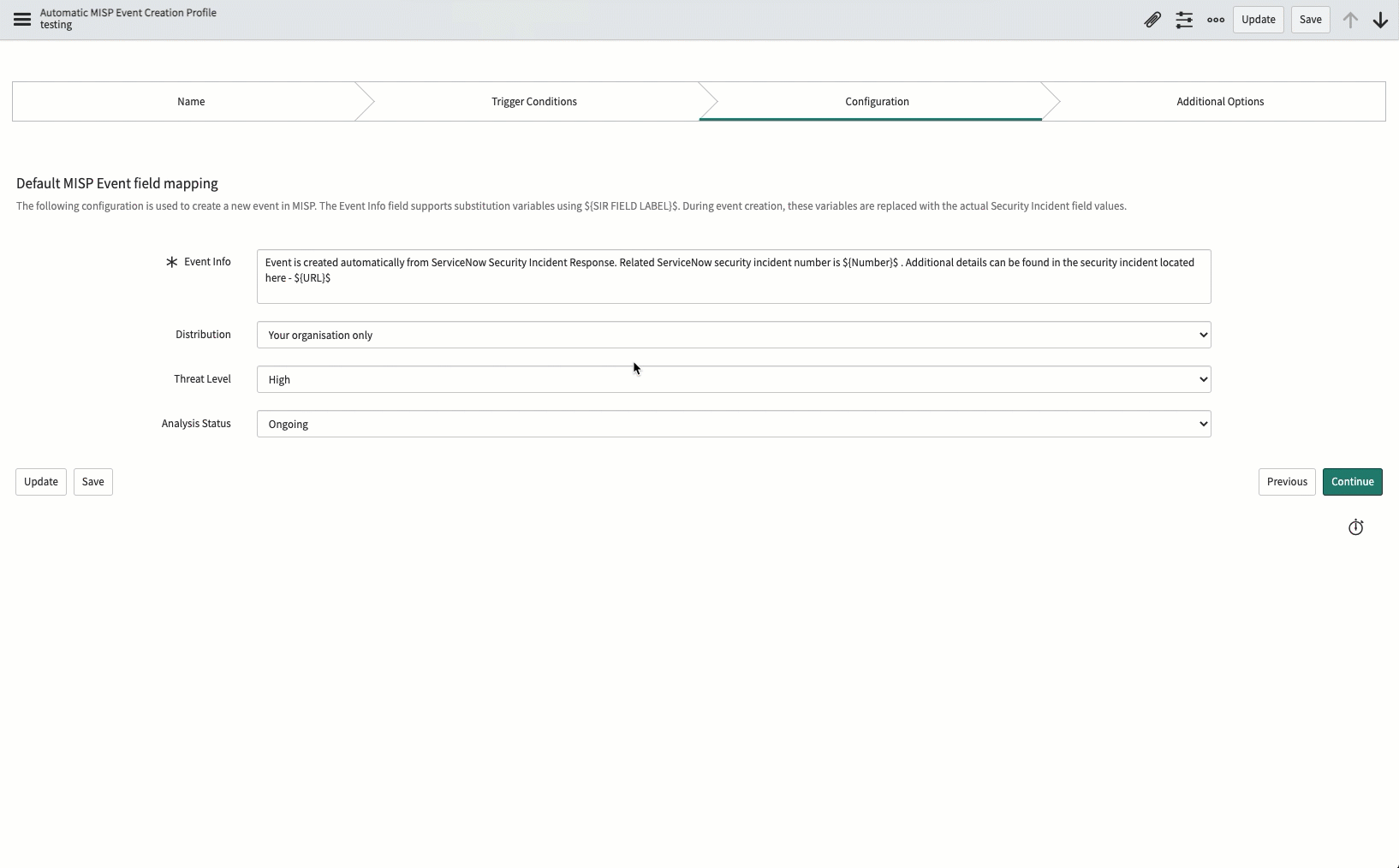Open the Distribution dropdown
The width and height of the screenshot is (1399, 868).
tap(734, 335)
